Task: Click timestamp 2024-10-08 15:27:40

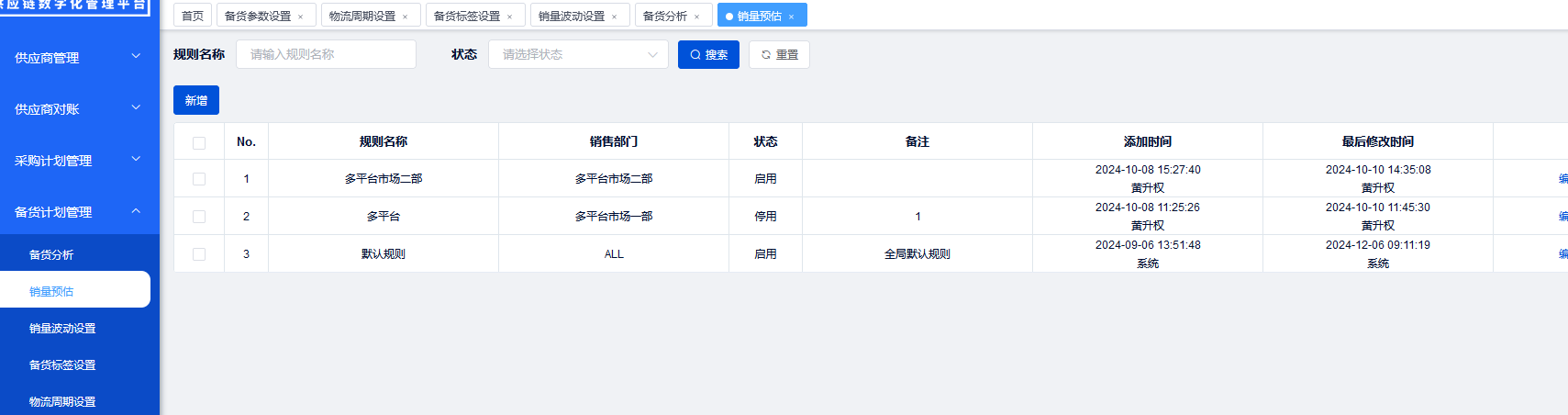Action: (x=1148, y=170)
